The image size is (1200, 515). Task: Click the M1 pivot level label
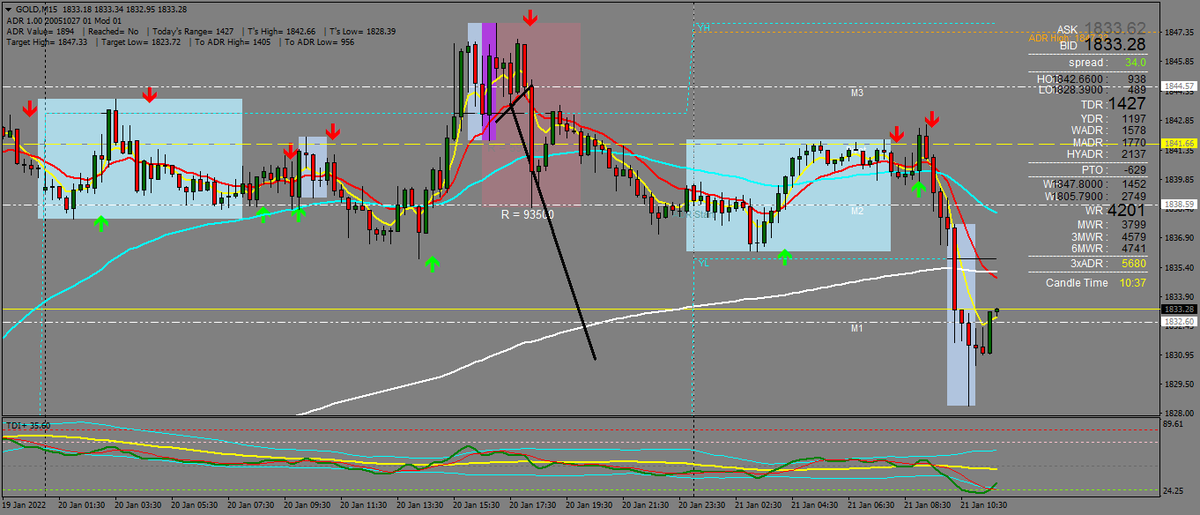[857, 328]
